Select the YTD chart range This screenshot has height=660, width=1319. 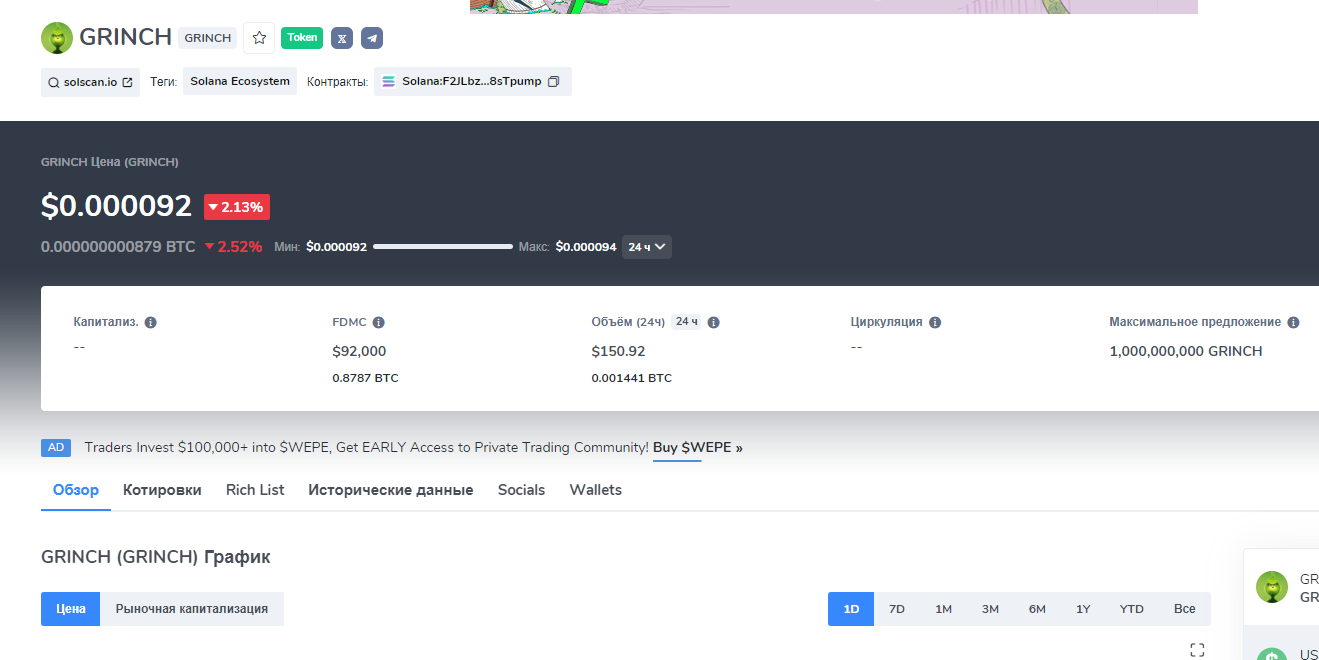click(x=1132, y=609)
